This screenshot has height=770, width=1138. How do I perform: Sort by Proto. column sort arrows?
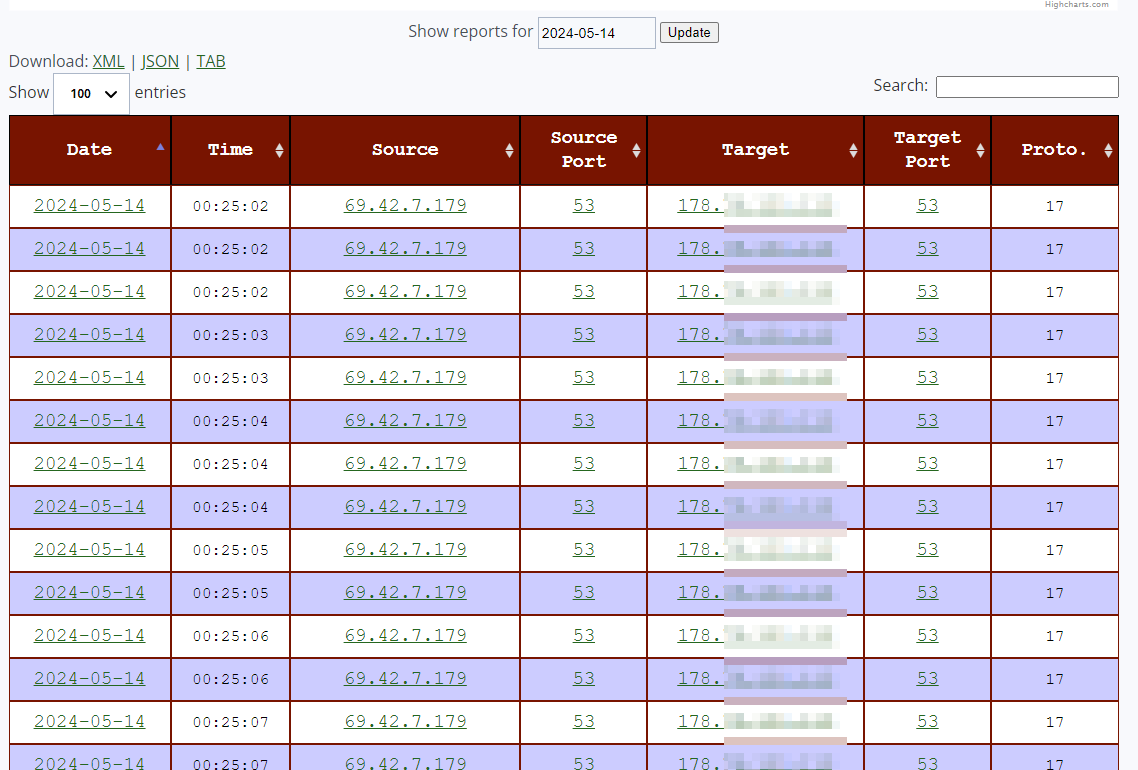click(x=1108, y=150)
